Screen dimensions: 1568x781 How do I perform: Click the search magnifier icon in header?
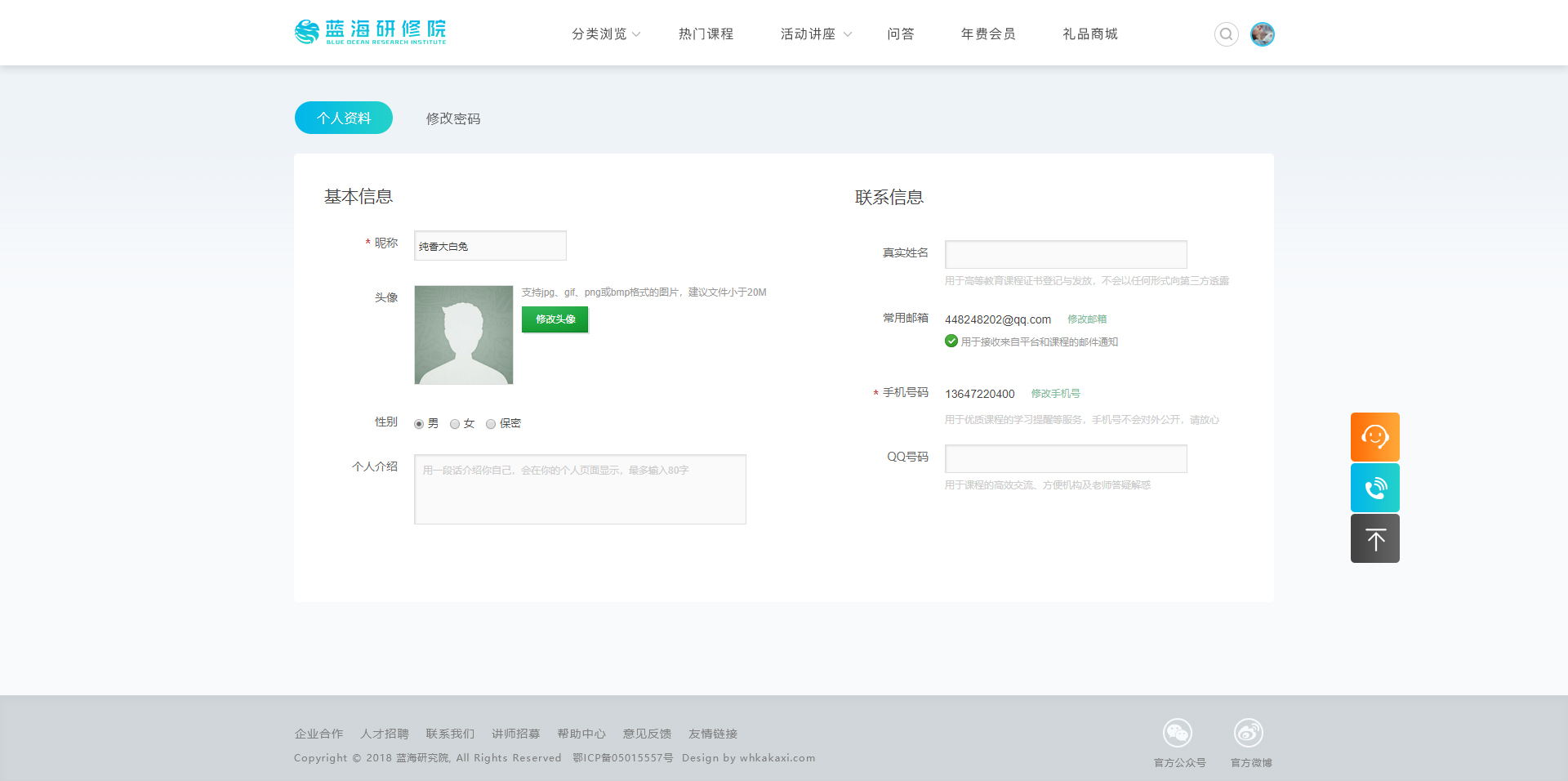(1226, 34)
